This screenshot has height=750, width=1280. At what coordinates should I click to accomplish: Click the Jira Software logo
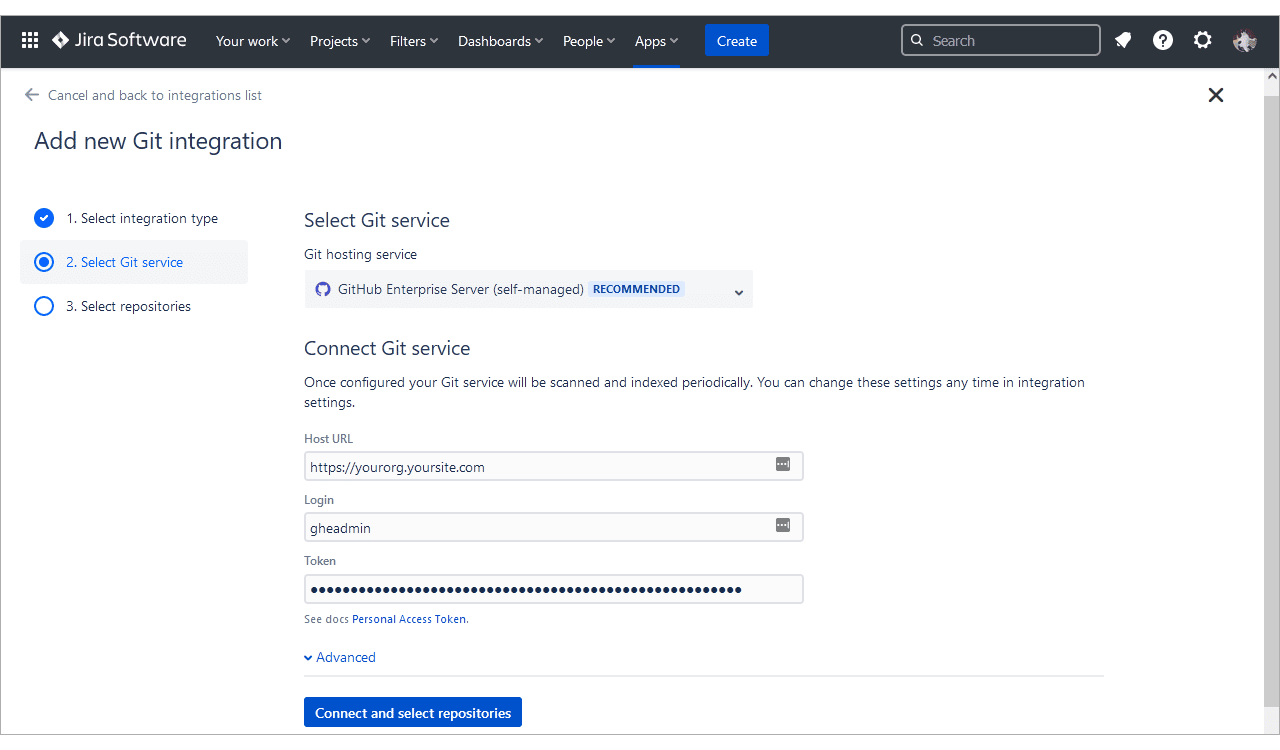pos(119,41)
